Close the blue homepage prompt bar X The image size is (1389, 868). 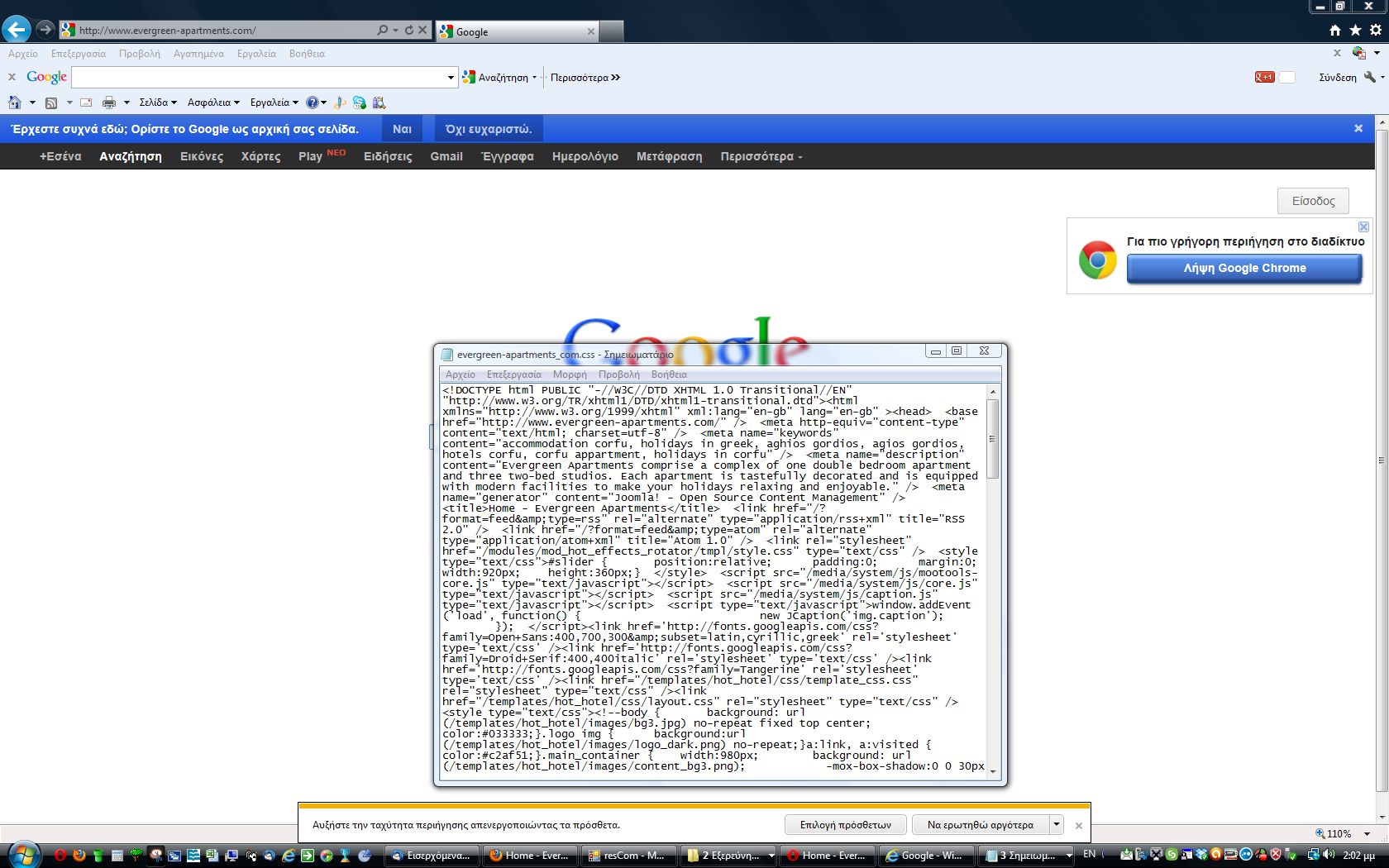point(1358,128)
